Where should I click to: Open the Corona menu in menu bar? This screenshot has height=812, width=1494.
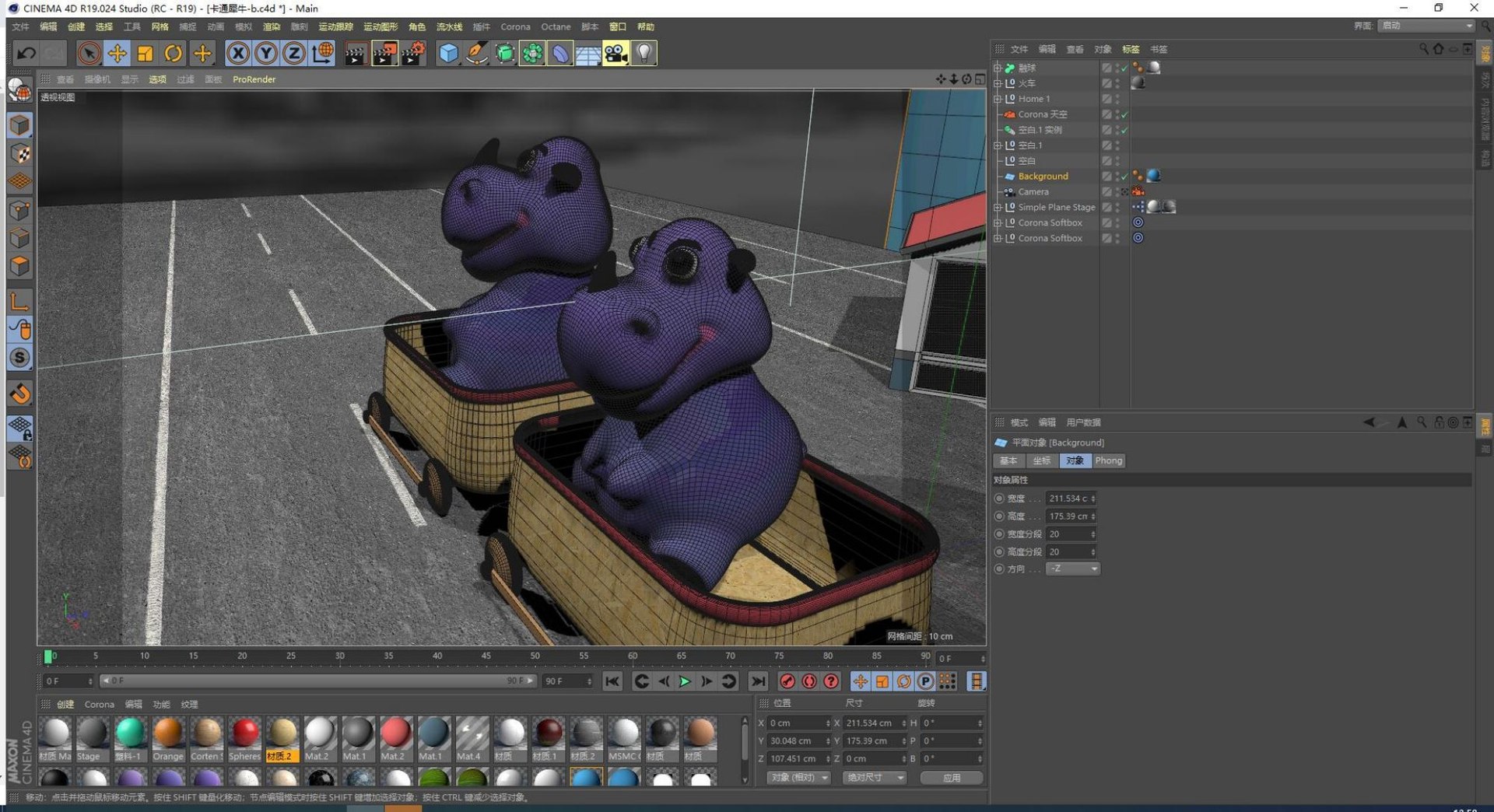[x=515, y=27]
